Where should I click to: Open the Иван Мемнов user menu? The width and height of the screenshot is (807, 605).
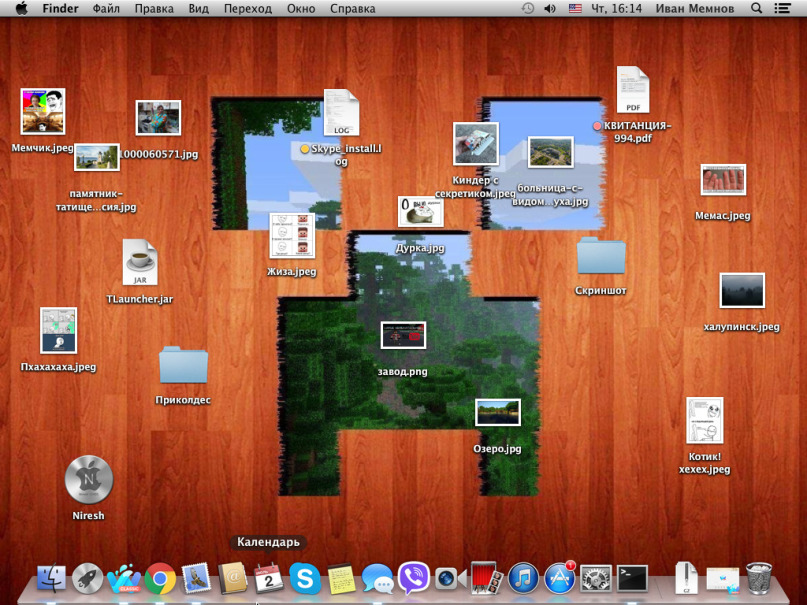695,8
